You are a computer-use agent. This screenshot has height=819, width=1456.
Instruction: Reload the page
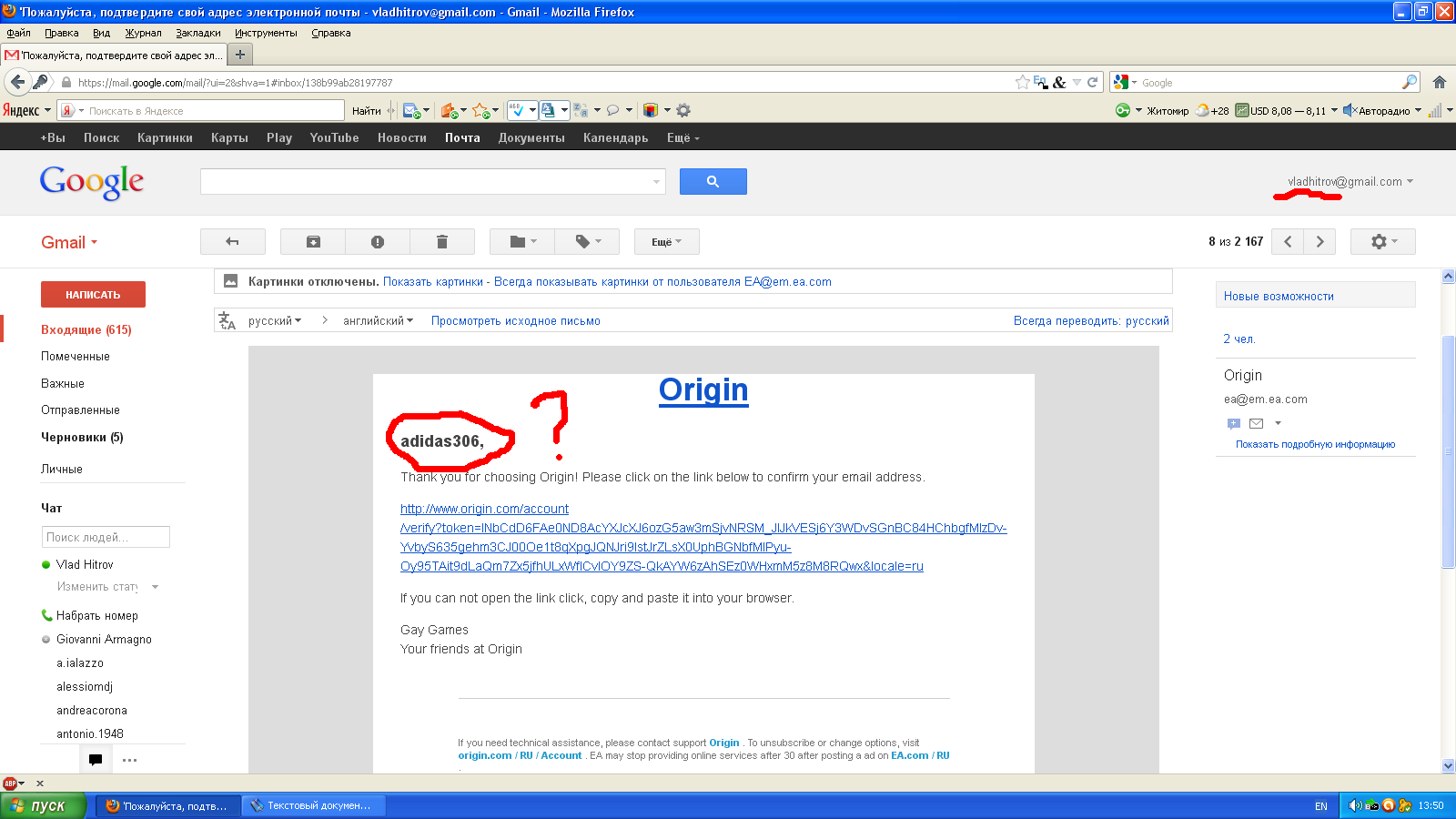pos(1093,82)
